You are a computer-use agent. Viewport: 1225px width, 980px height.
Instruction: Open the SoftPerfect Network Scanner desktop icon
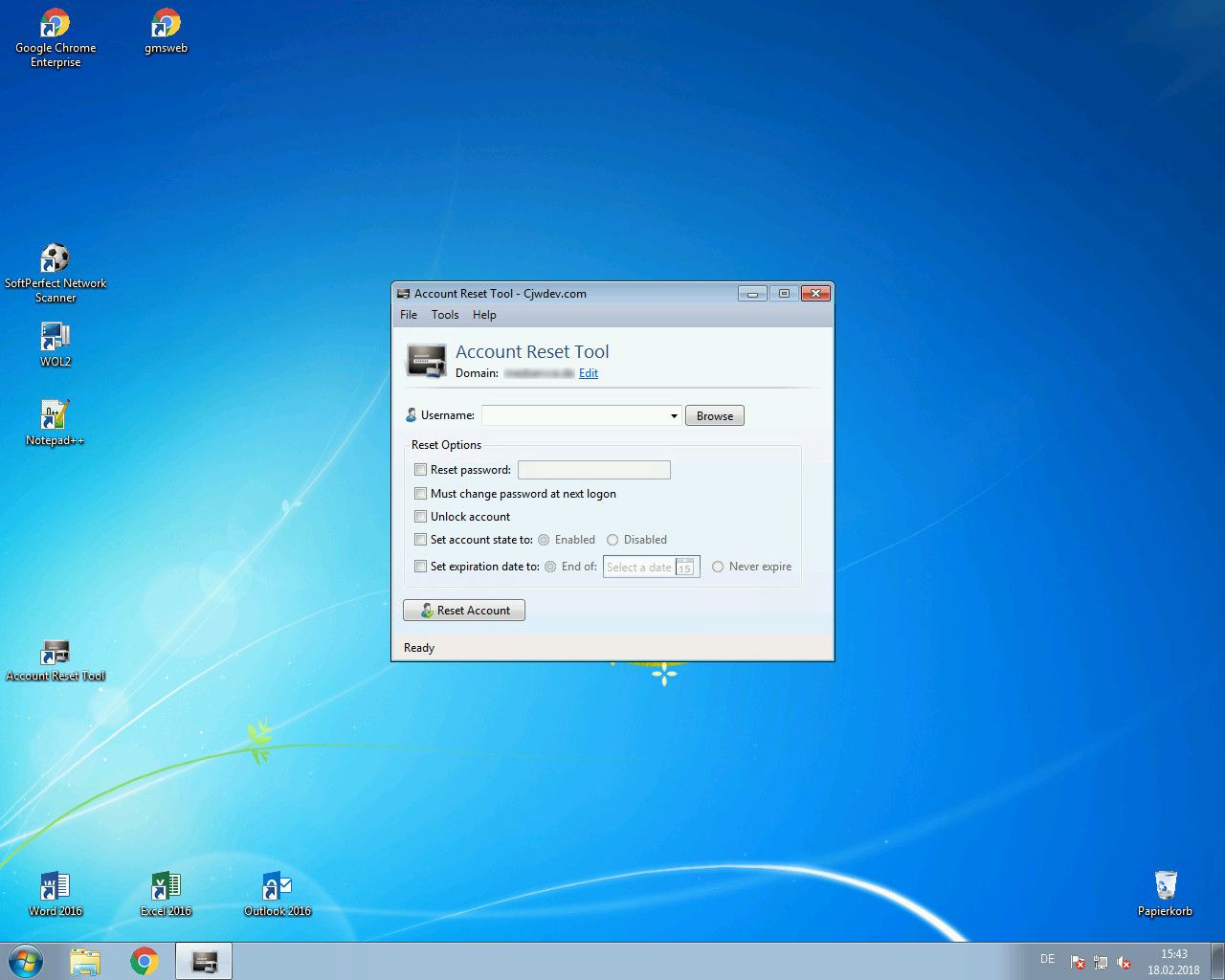click(x=55, y=259)
